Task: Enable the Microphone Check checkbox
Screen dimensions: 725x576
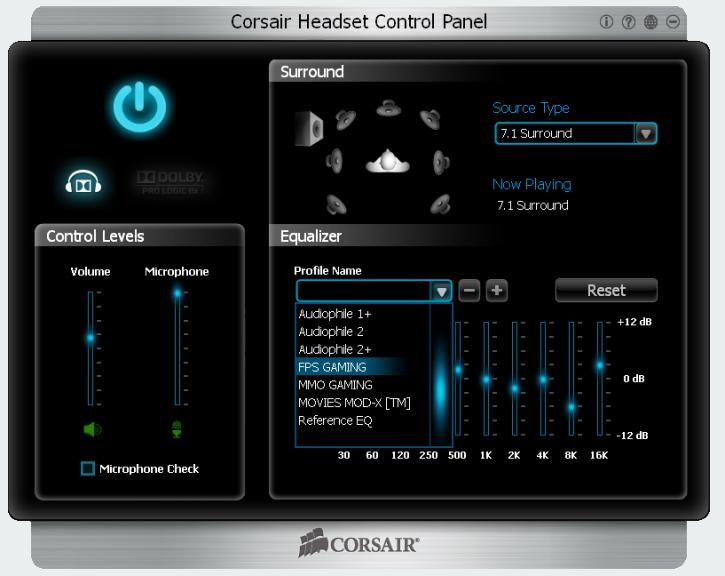Action: [87, 468]
